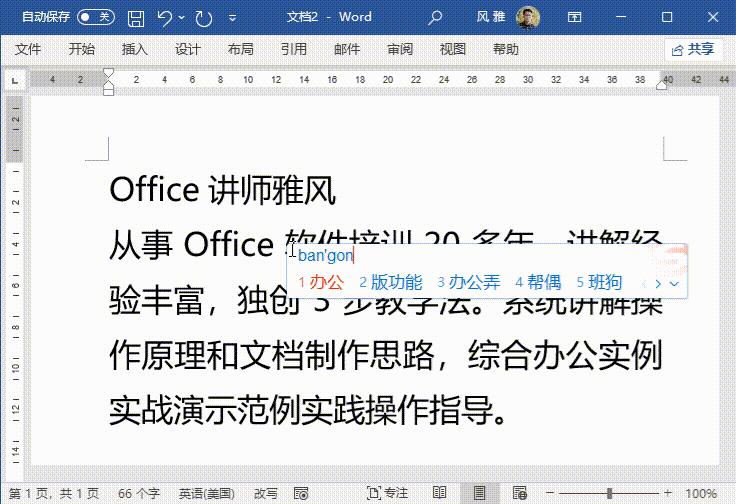Open the 文件 menu tab
This screenshot has width=736, height=504.
tap(28, 49)
